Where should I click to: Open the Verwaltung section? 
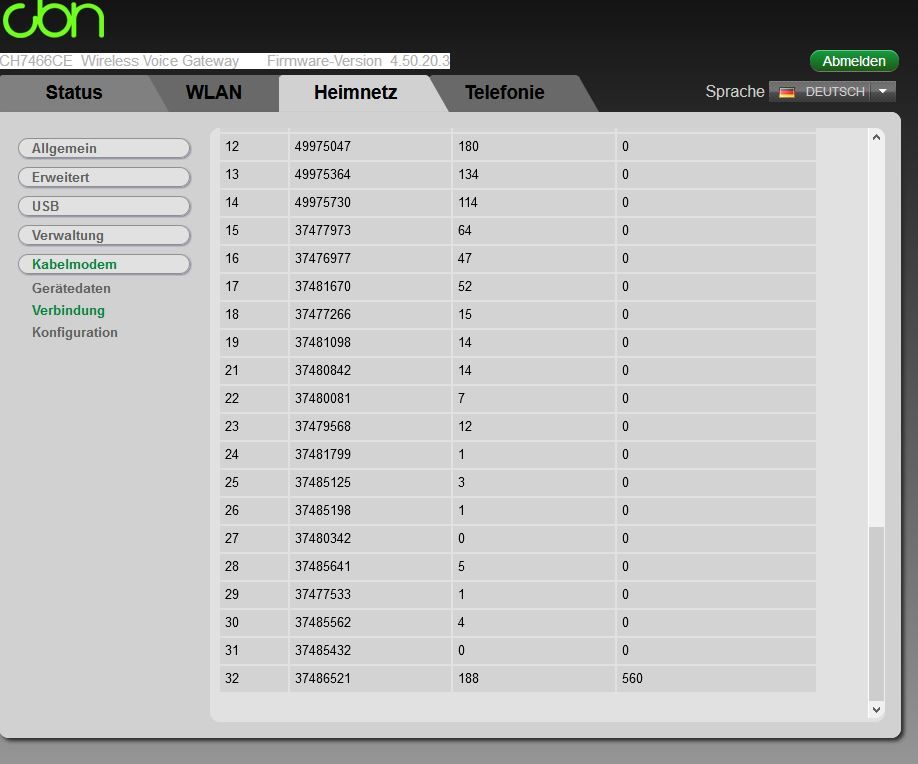(x=104, y=235)
